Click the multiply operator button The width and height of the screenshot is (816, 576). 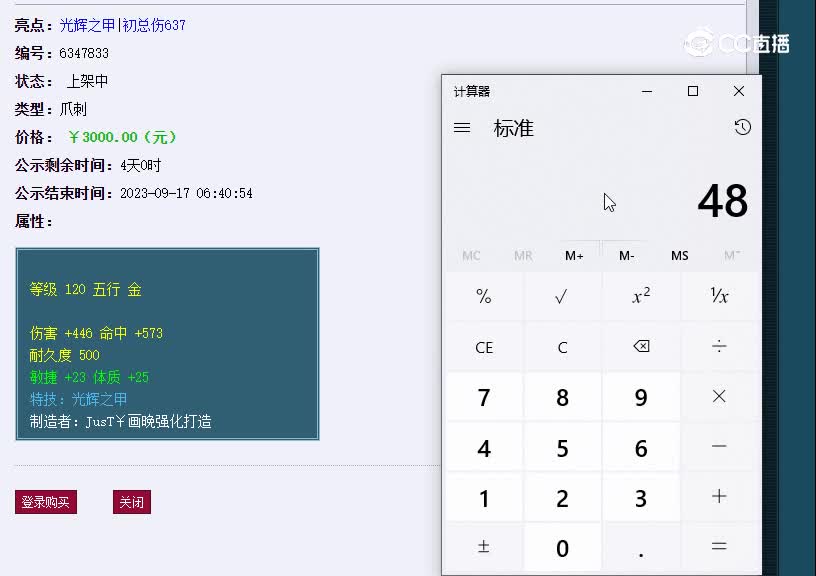pos(719,397)
